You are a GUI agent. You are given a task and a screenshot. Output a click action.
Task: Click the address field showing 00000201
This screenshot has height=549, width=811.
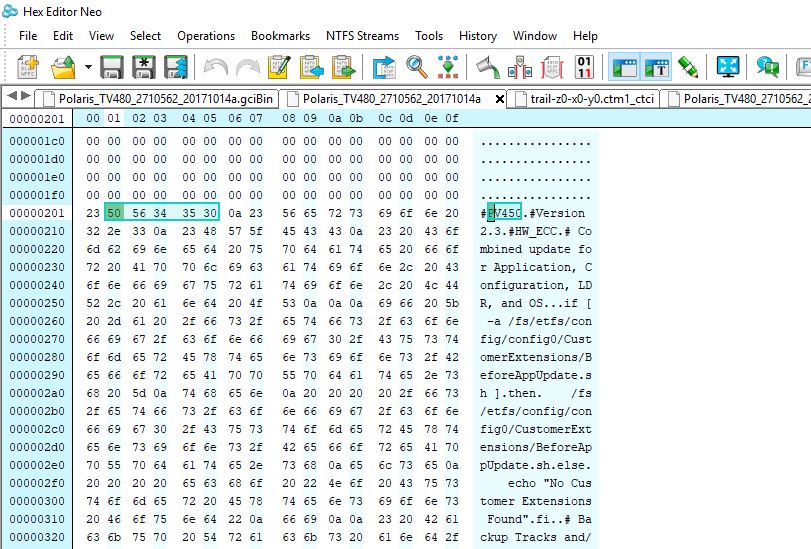37,119
